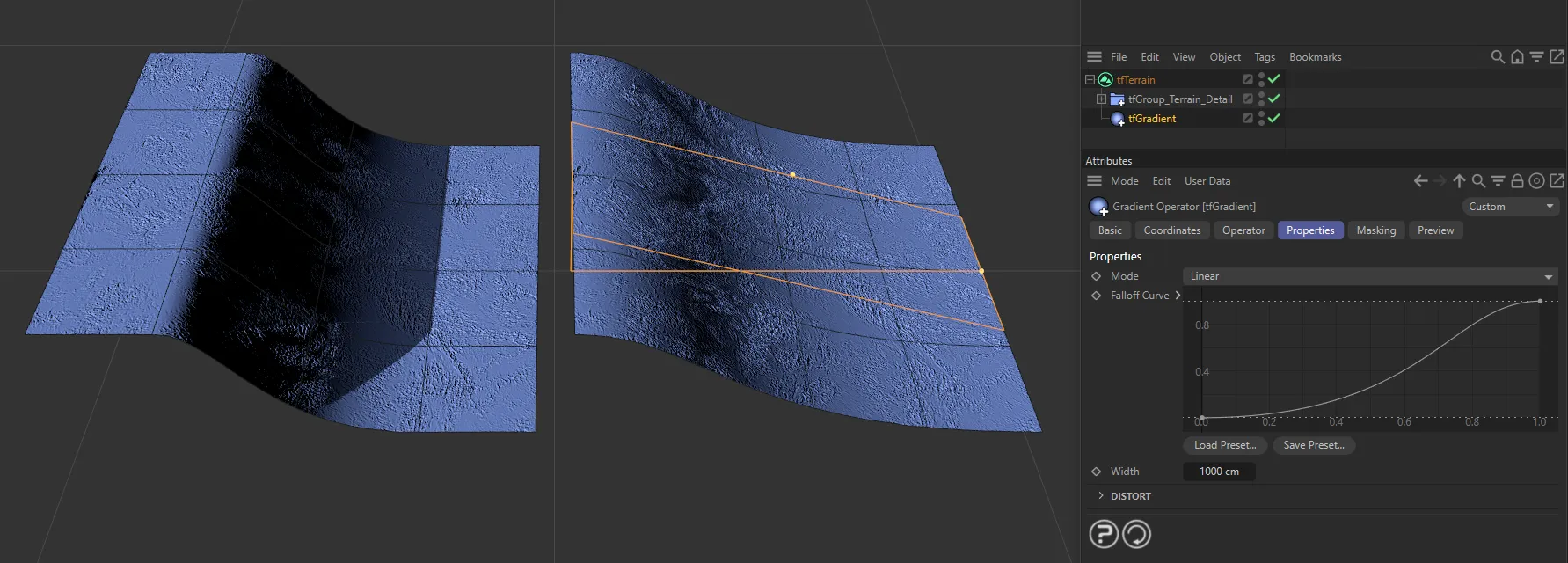Switch to the Basic tab
Screen dimensions: 1568x563
coord(1110,230)
